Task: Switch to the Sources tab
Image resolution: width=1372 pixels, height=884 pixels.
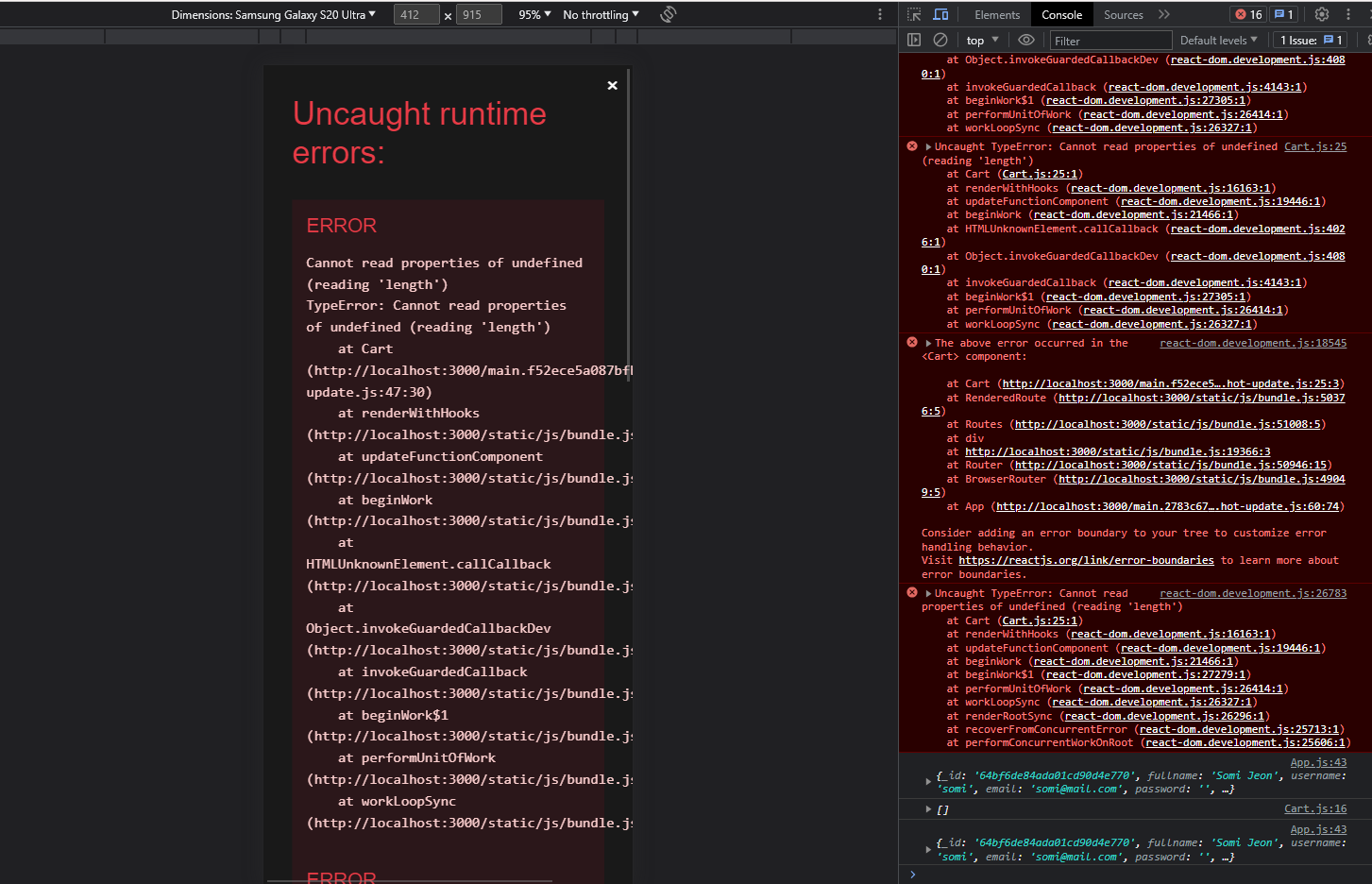Action: click(1123, 14)
